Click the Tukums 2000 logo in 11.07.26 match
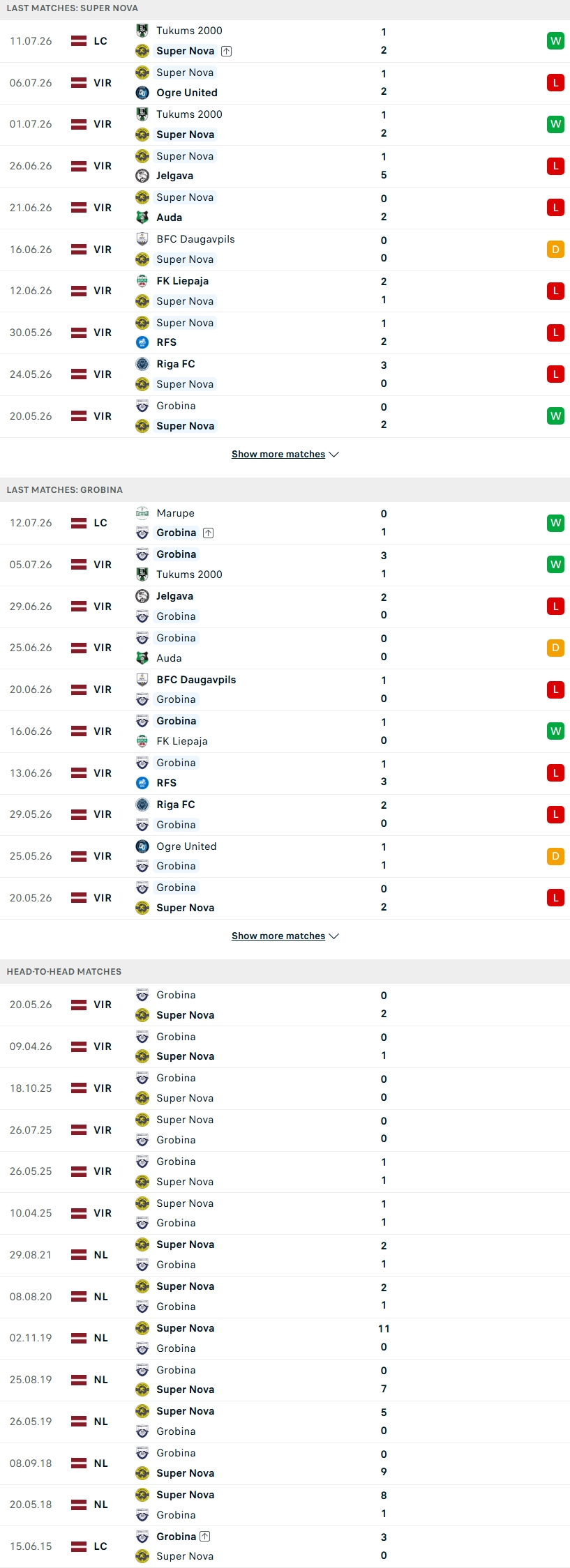 [142, 31]
